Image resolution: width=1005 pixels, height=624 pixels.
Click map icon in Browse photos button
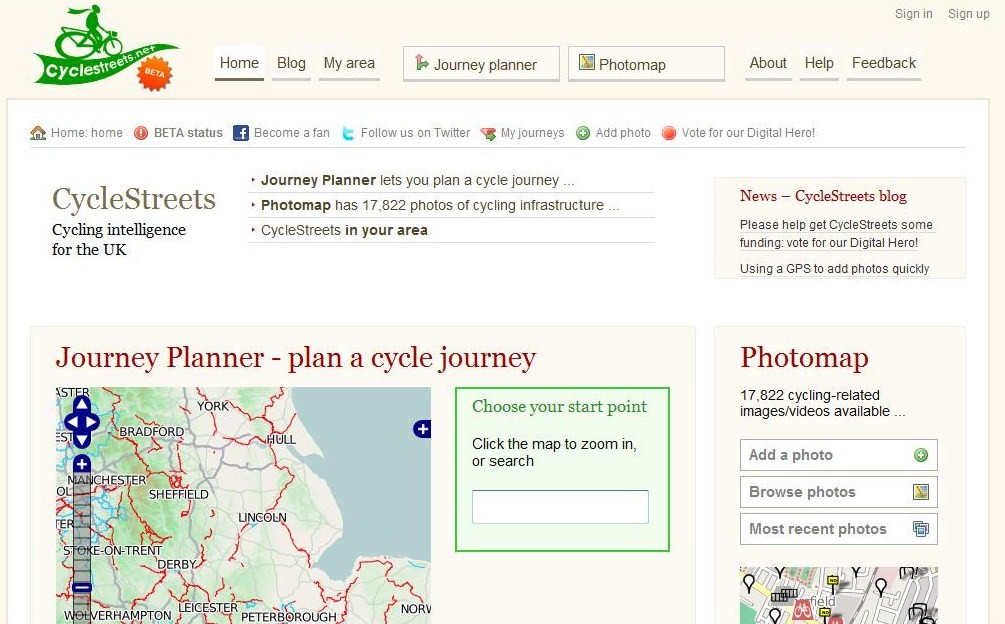point(920,492)
